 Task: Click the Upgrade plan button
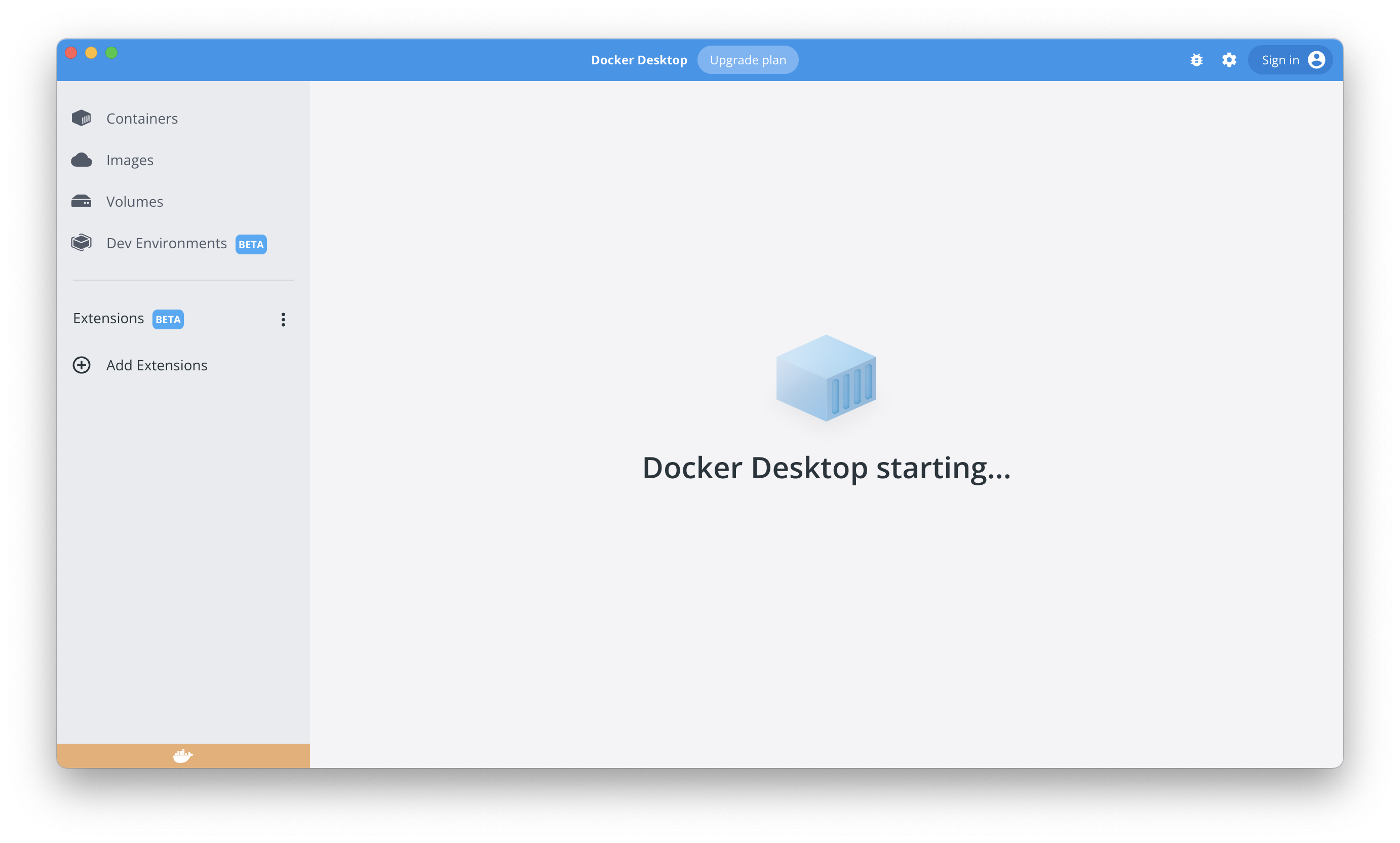point(748,60)
